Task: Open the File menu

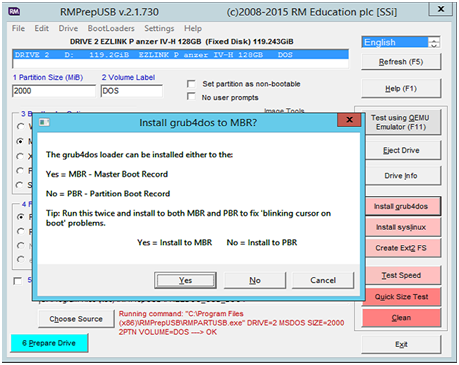Action: (18, 28)
